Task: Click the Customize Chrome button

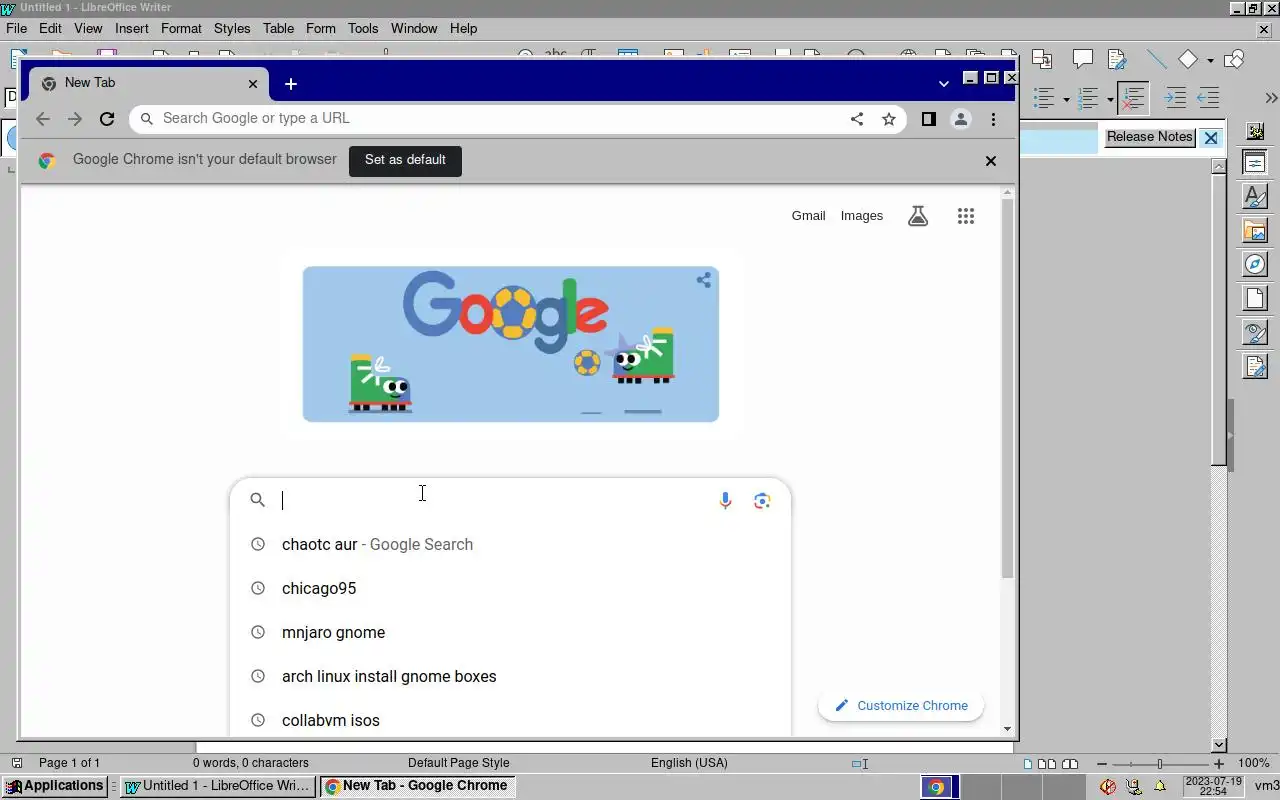Action: point(900,706)
